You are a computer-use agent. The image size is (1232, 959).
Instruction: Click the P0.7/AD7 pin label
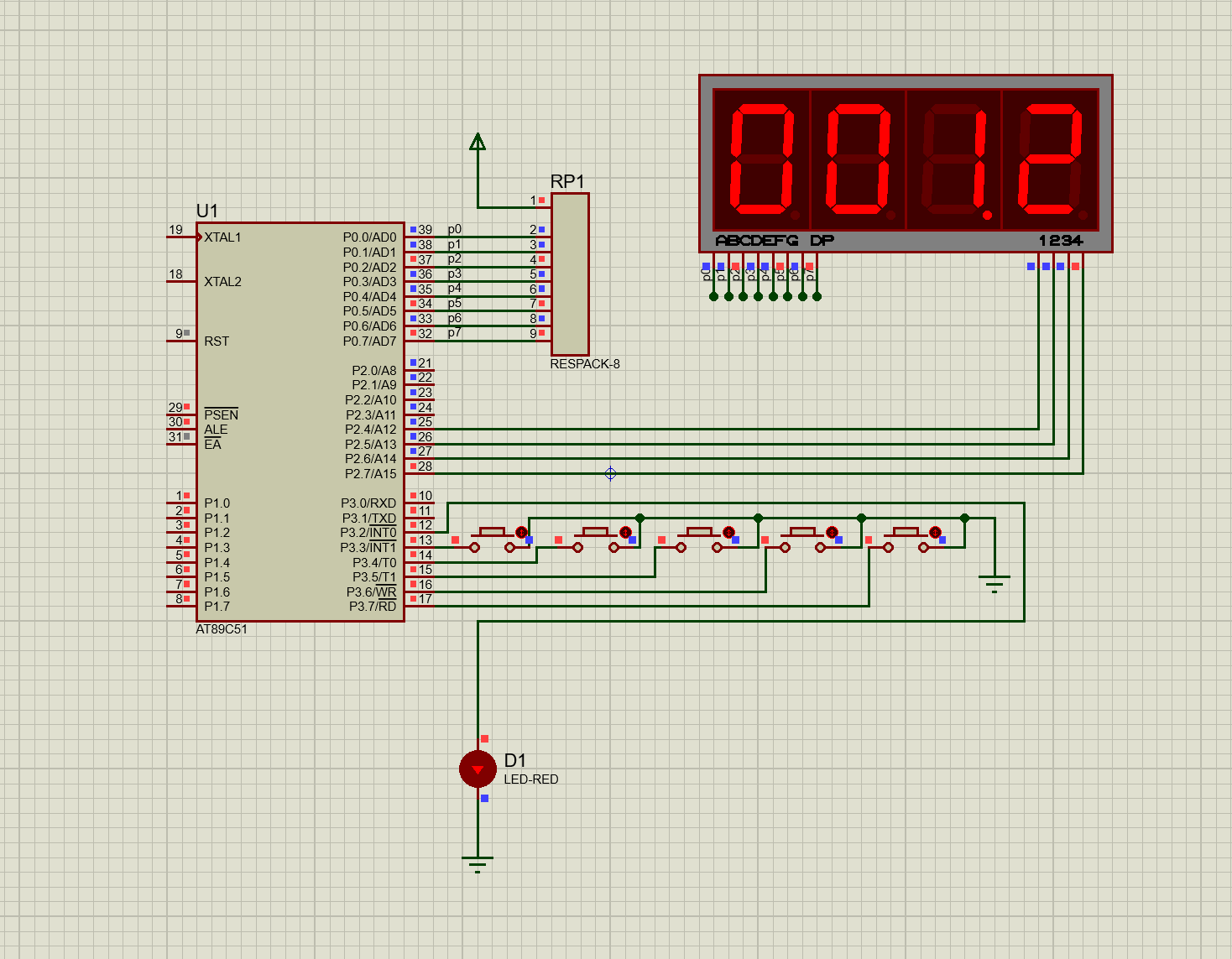(x=369, y=341)
